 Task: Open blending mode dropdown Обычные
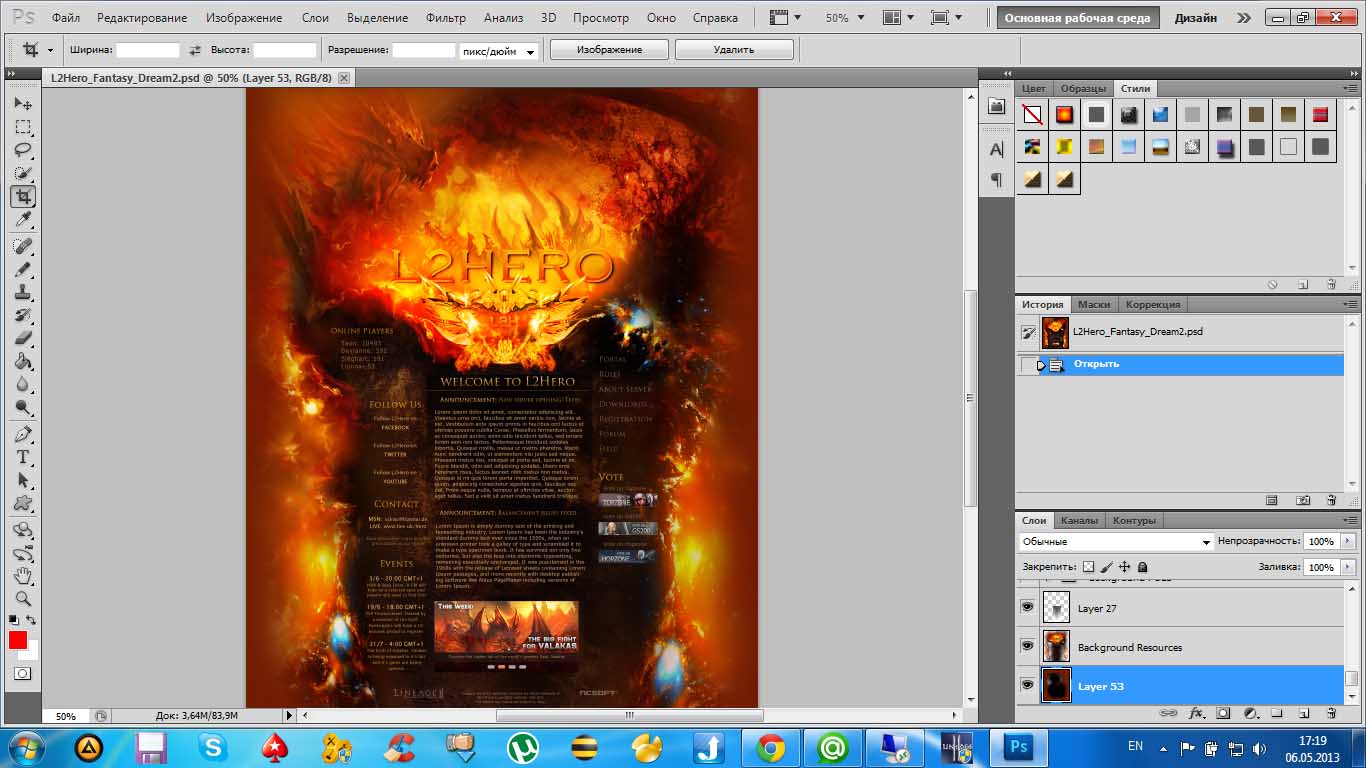pos(1116,541)
